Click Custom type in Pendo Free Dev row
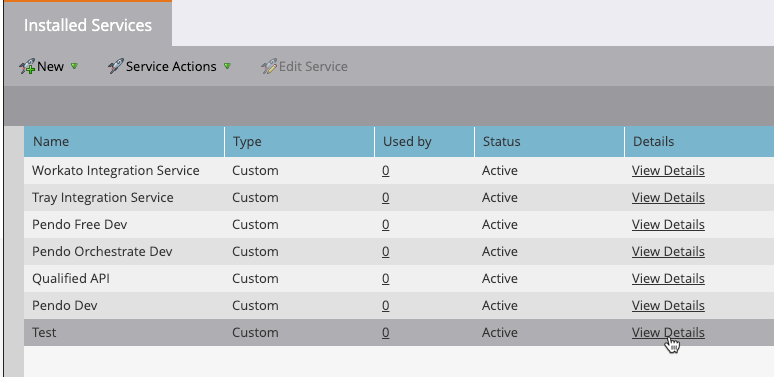The height and width of the screenshot is (377, 774). point(255,225)
